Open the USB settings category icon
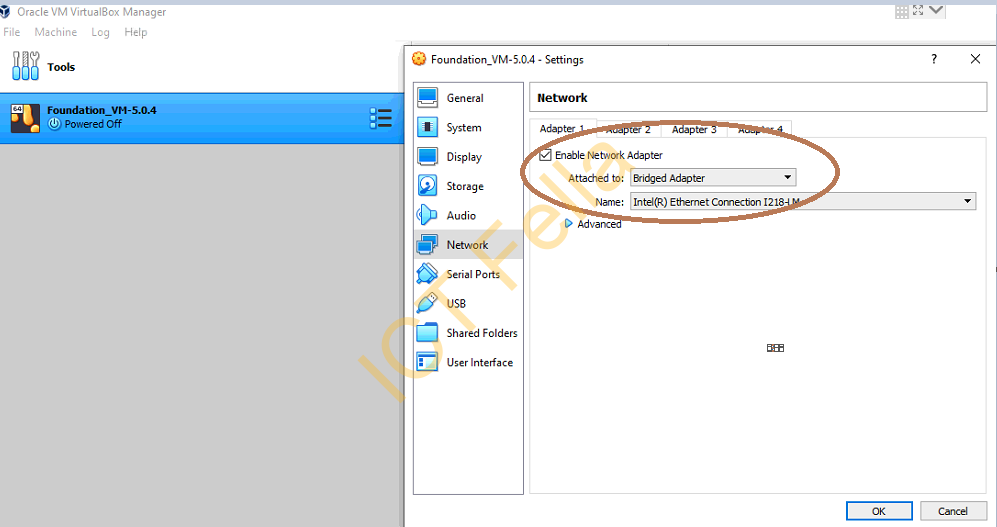This screenshot has width=997, height=527. point(427,303)
